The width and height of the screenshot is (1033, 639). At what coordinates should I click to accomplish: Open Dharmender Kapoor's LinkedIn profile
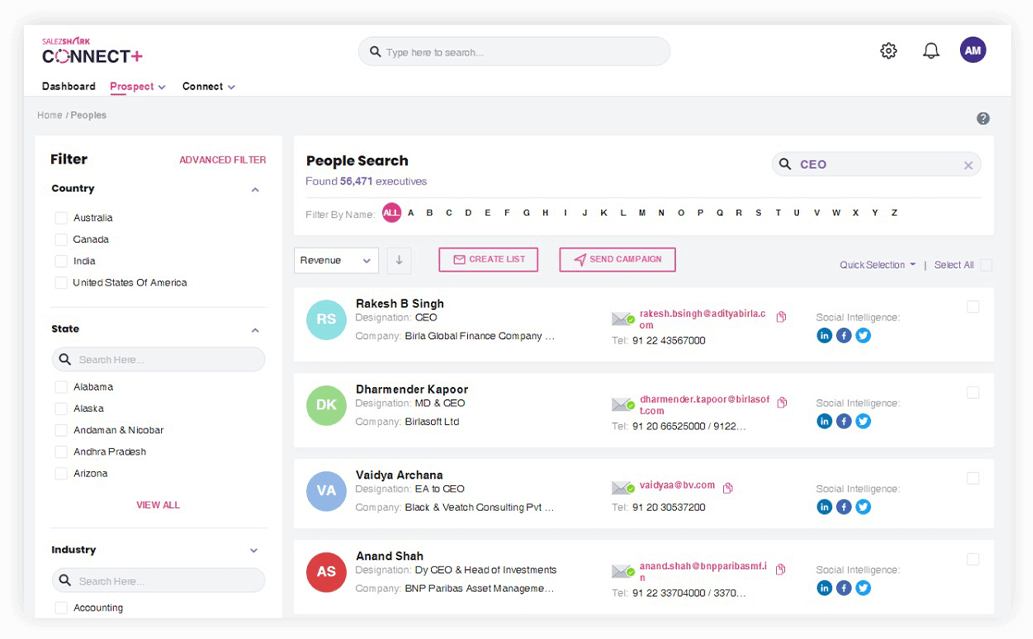point(824,421)
